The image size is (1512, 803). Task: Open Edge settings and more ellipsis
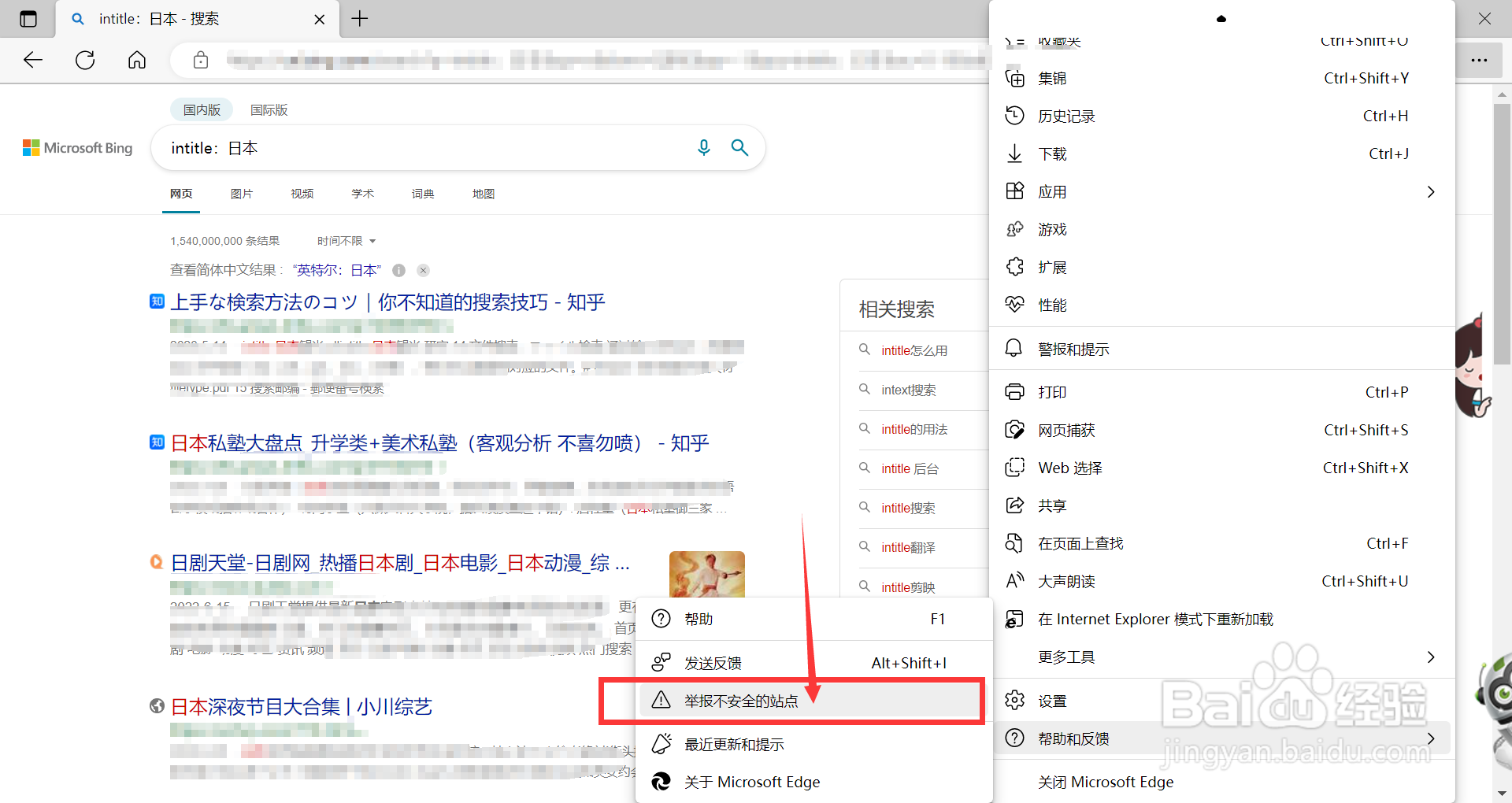click(1479, 60)
